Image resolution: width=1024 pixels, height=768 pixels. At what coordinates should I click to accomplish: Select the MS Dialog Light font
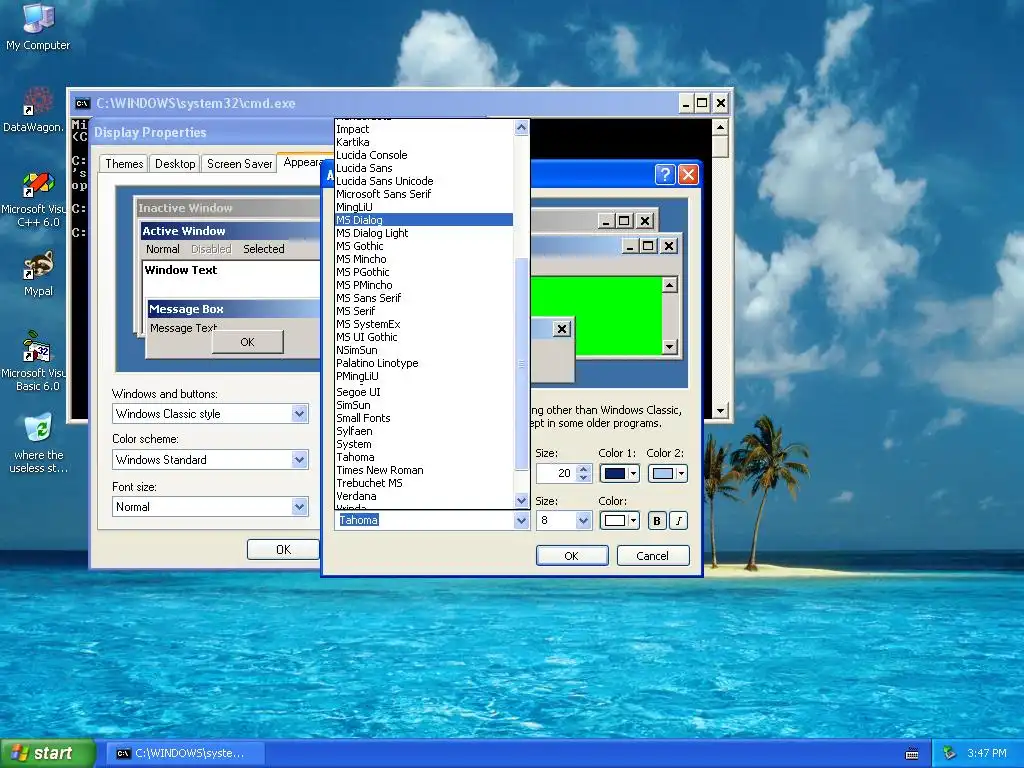[424, 233]
